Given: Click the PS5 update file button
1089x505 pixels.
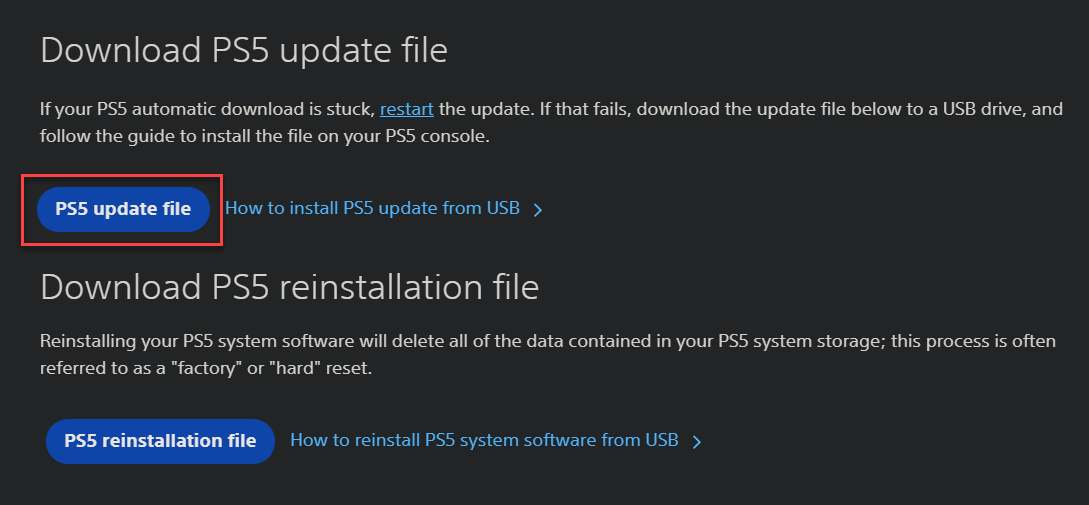Looking at the screenshot, I should [x=123, y=209].
